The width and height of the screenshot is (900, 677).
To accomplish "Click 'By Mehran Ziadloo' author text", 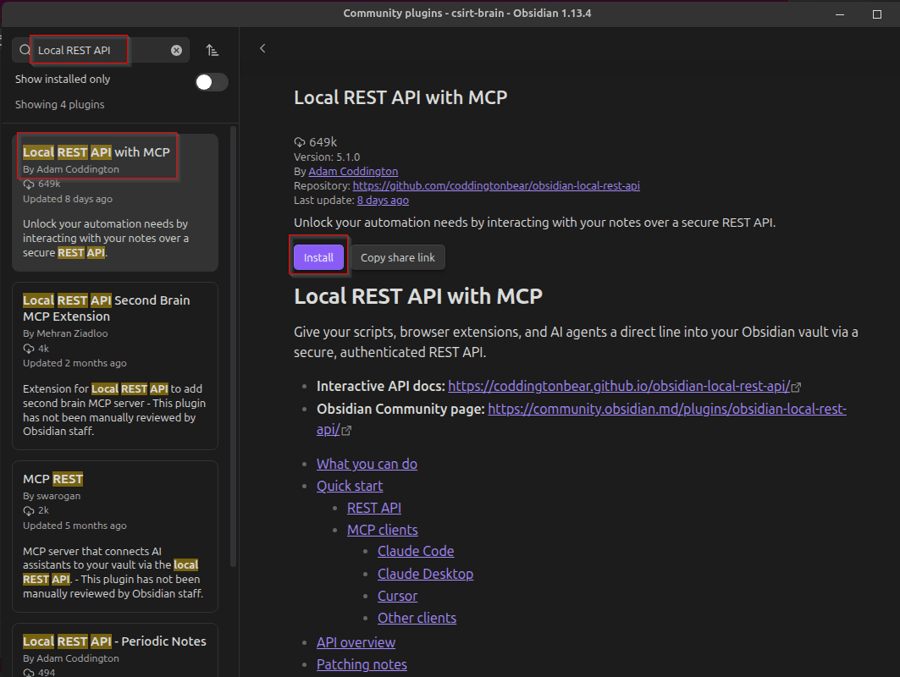I will pos(65,333).
